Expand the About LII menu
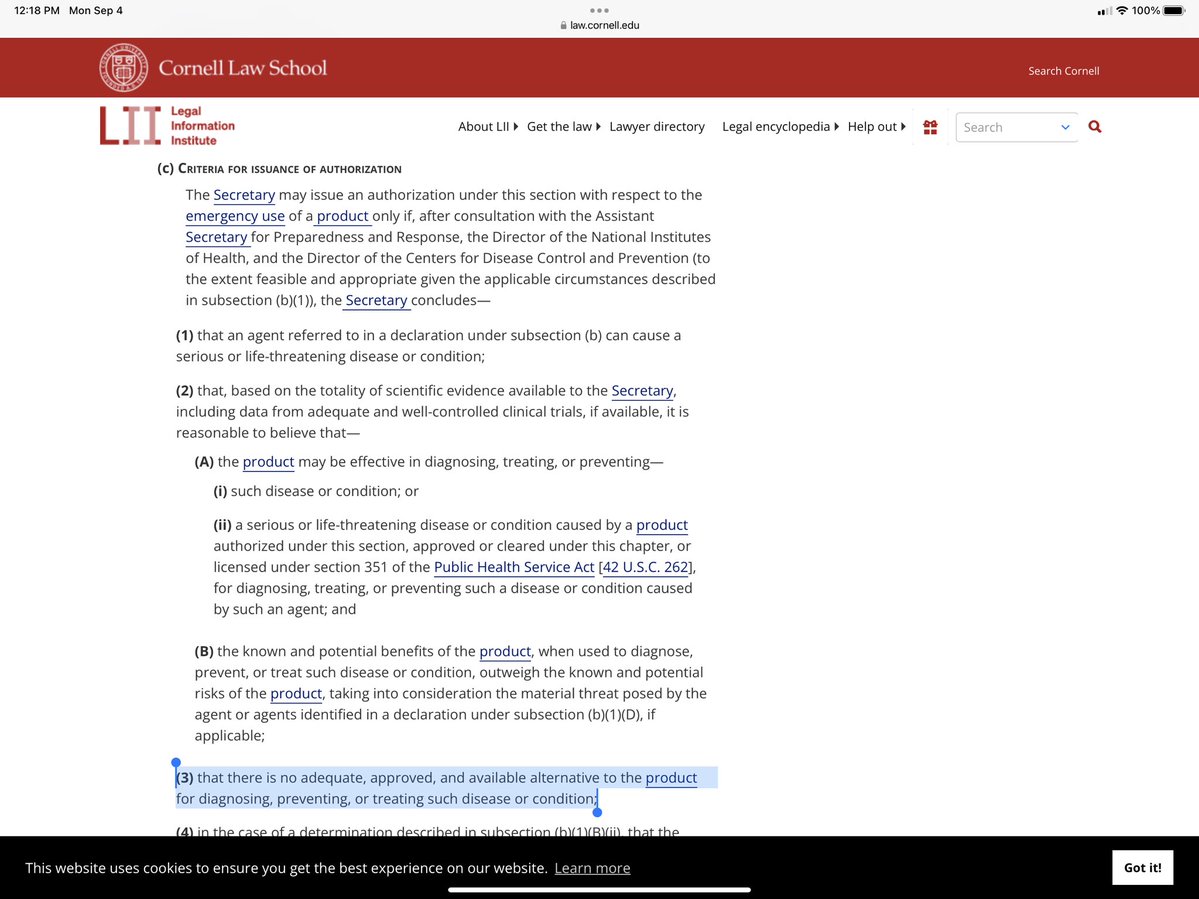 click(x=487, y=127)
